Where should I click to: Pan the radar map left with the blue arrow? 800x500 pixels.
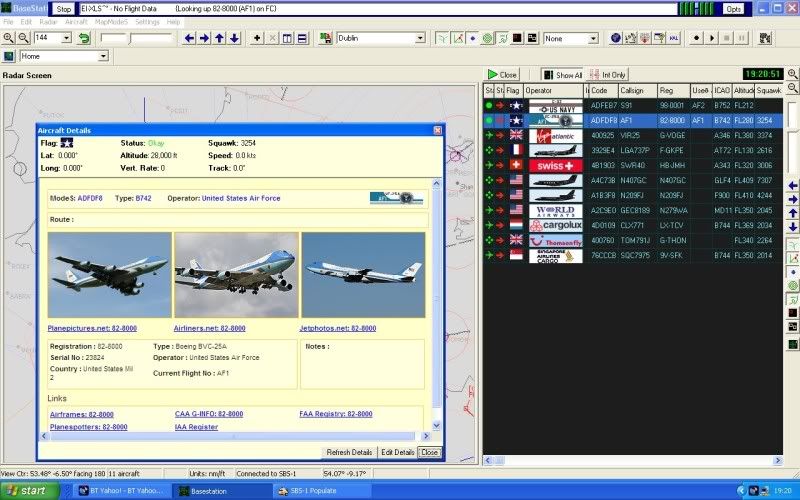tap(190, 38)
